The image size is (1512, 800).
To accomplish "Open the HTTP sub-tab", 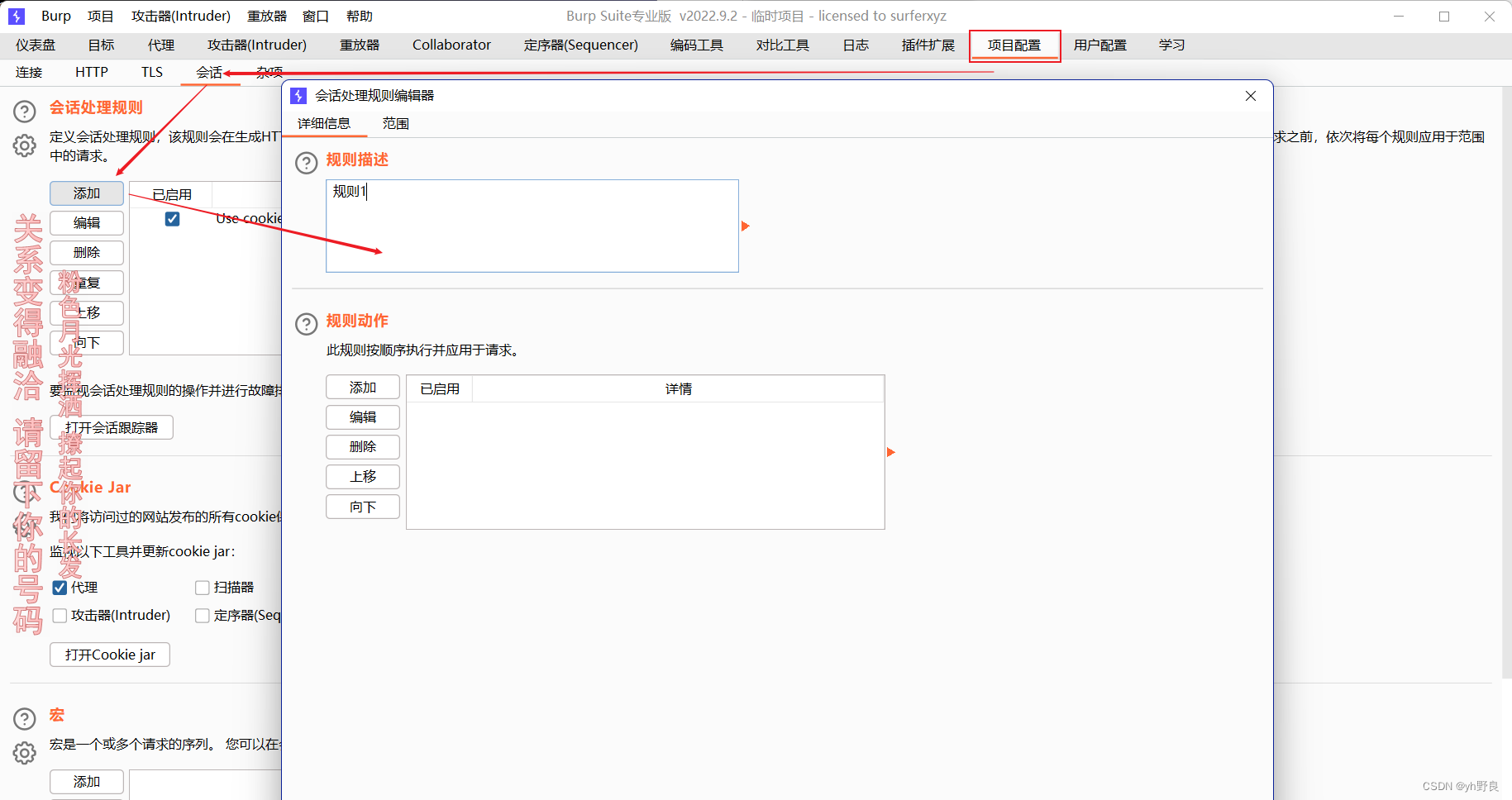I will click(92, 73).
